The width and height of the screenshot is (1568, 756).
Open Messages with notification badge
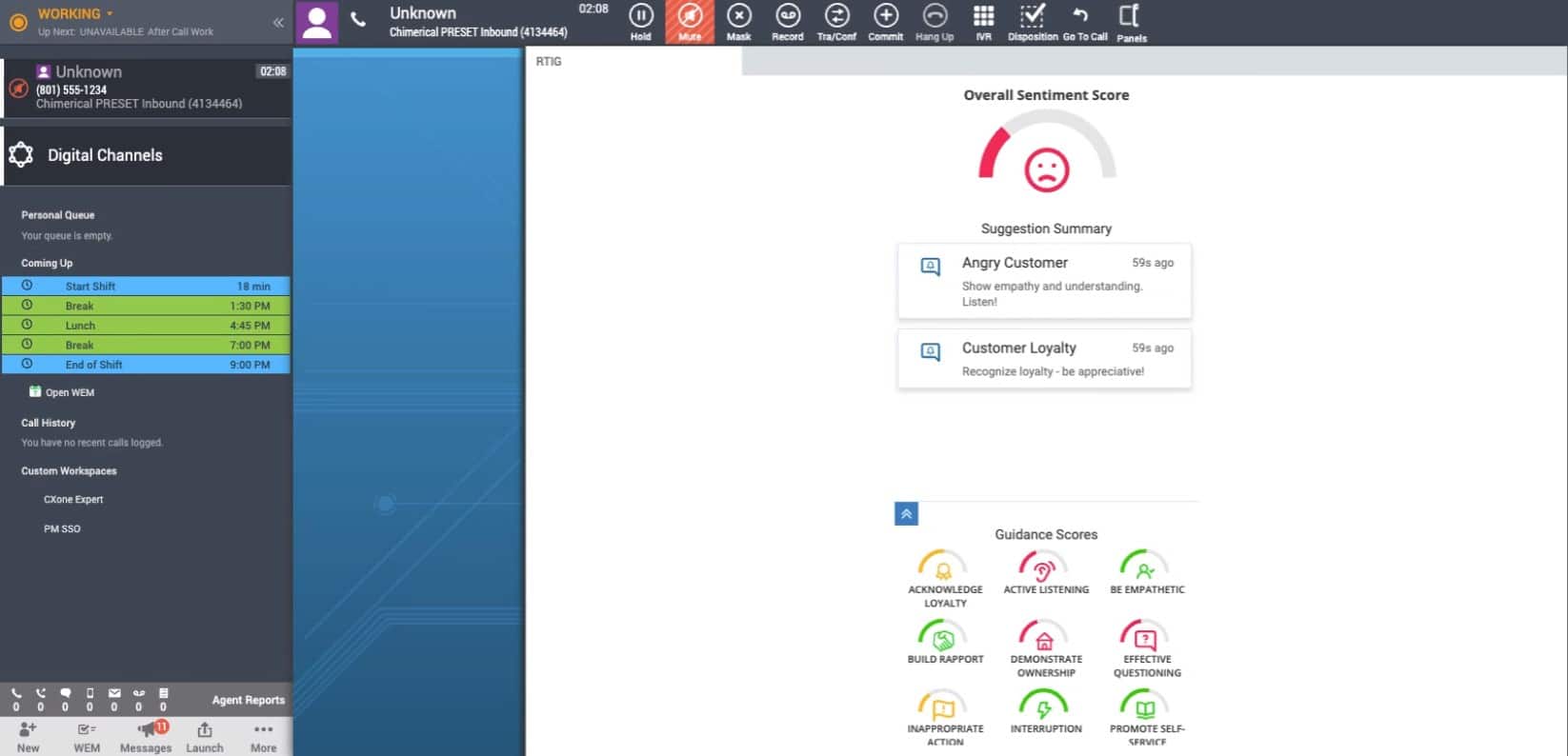146,736
